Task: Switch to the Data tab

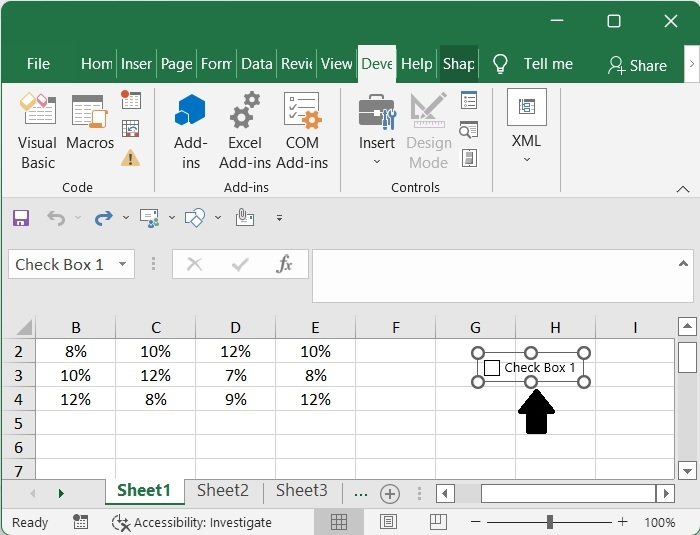Action: (256, 63)
